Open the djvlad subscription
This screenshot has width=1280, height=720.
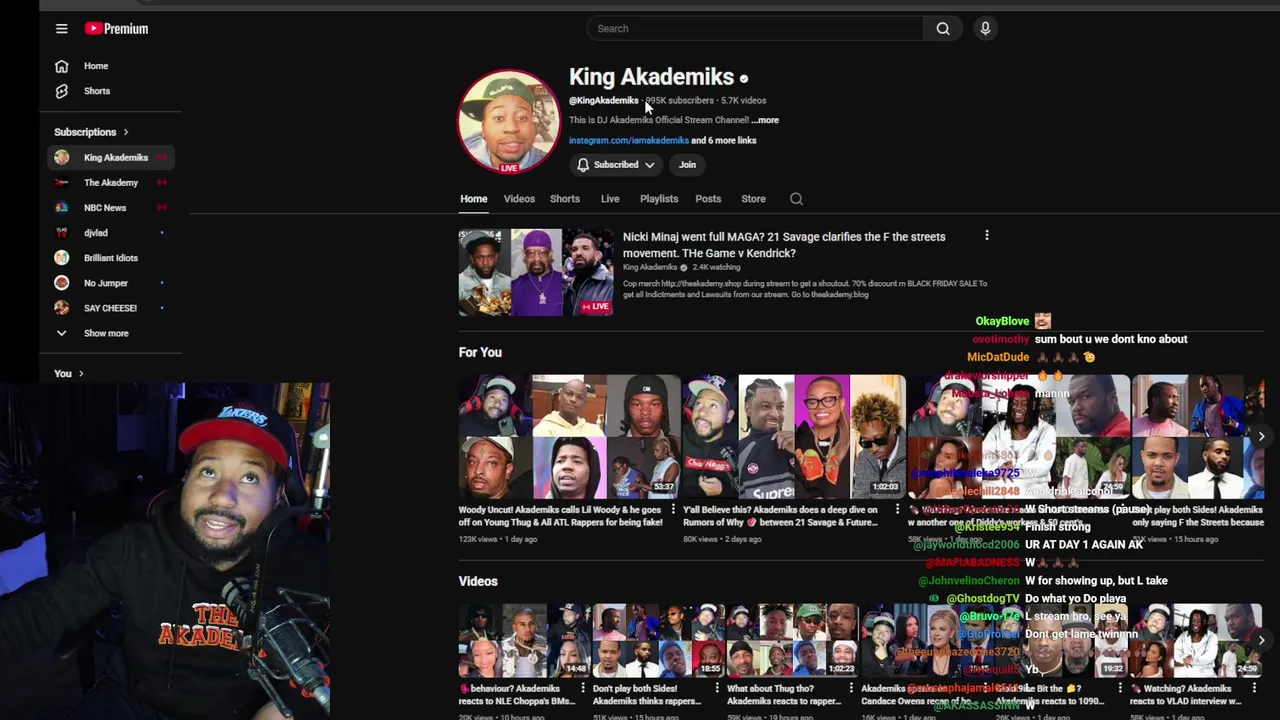(110, 233)
